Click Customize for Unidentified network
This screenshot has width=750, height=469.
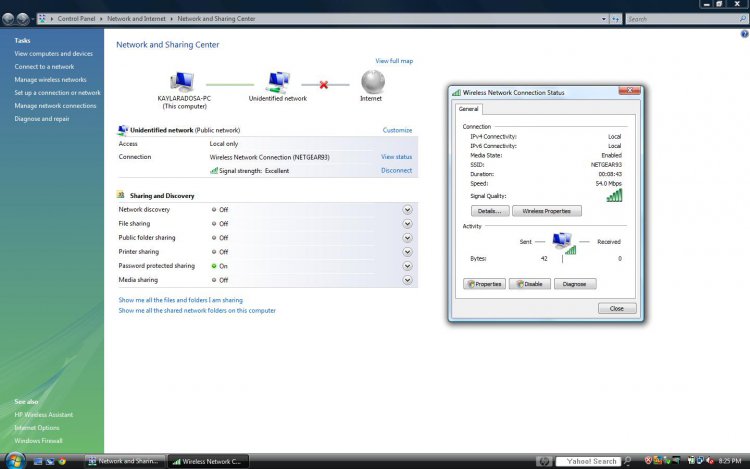[x=397, y=130]
